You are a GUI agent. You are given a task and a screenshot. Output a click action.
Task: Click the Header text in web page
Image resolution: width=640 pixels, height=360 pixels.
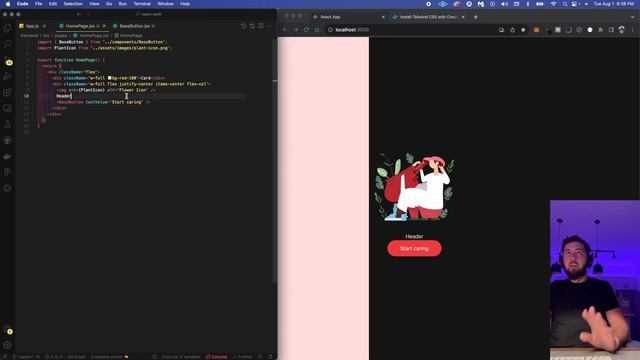[414, 236]
